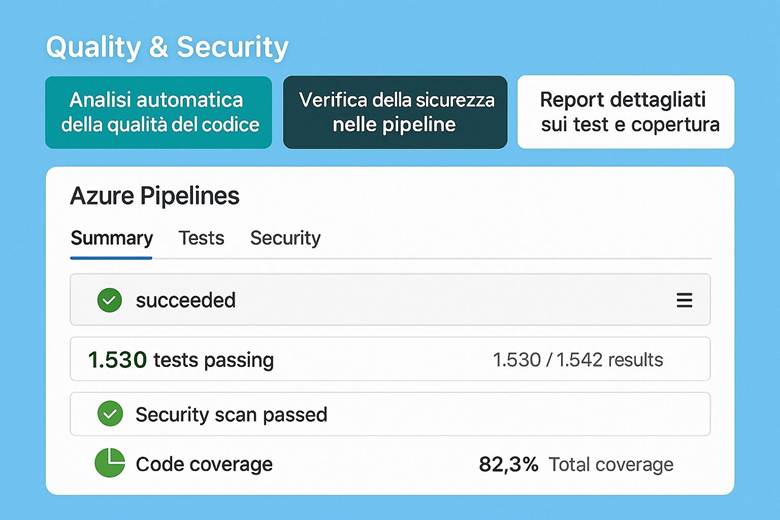Click the Quality & Security title
The height and width of the screenshot is (520, 780).
(167, 46)
